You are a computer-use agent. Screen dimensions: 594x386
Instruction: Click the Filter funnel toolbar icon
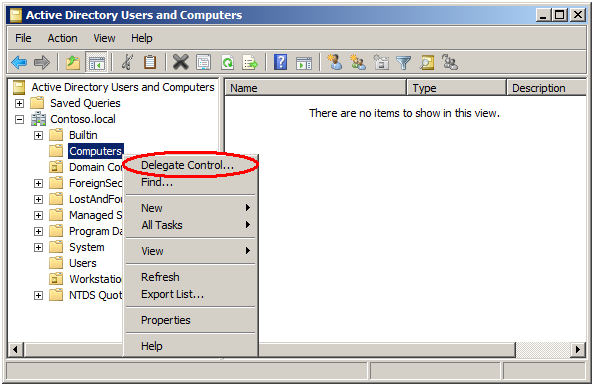pyautogui.click(x=404, y=63)
